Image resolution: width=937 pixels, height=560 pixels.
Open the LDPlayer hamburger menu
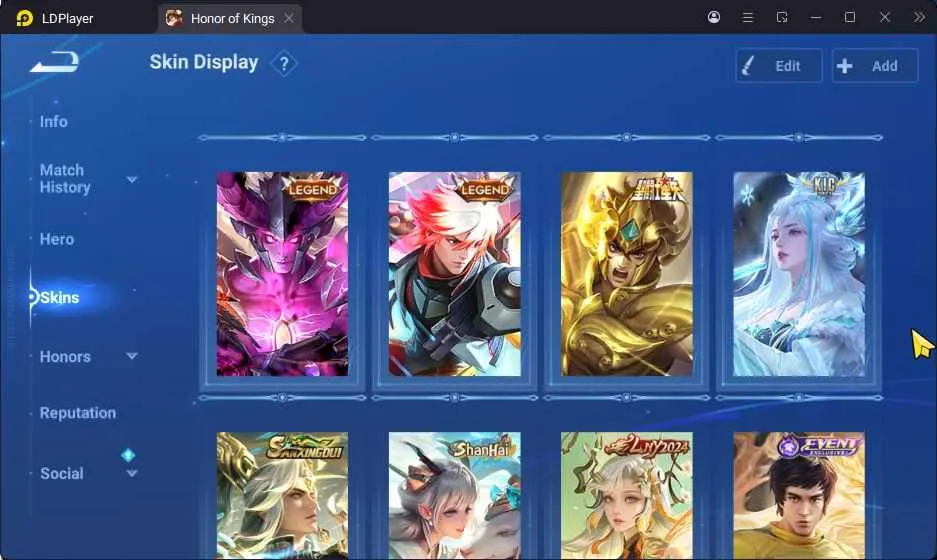[x=748, y=17]
